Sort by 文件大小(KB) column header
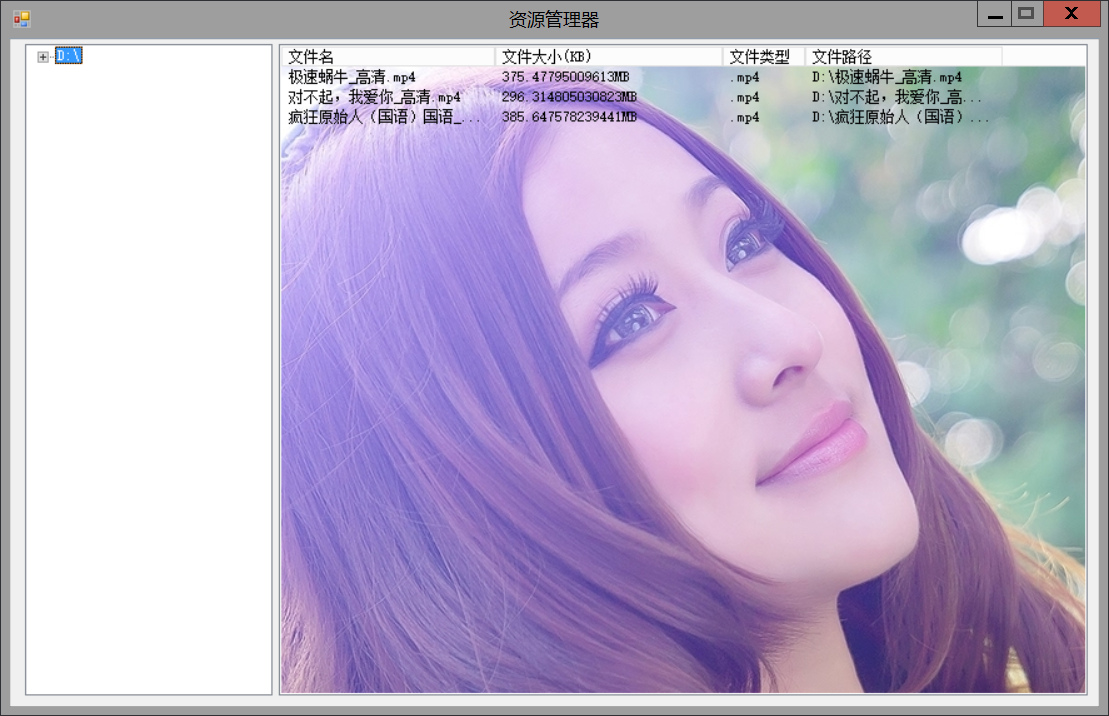Screen dimensions: 1109x716 coord(609,57)
